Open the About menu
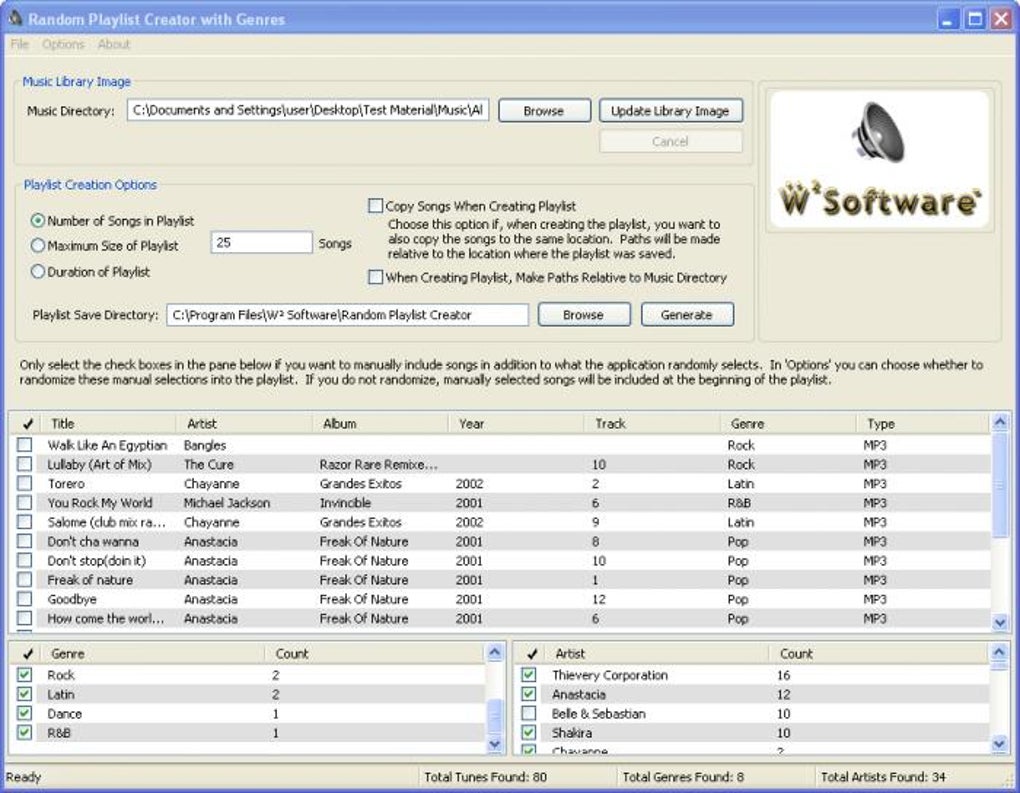This screenshot has height=793, width=1020. (114, 44)
